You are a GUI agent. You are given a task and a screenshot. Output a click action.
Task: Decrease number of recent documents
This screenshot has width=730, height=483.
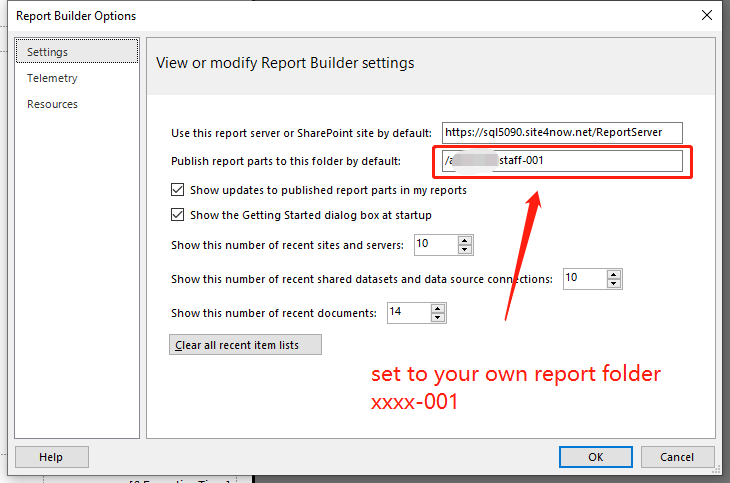pyautogui.click(x=437, y=317)
